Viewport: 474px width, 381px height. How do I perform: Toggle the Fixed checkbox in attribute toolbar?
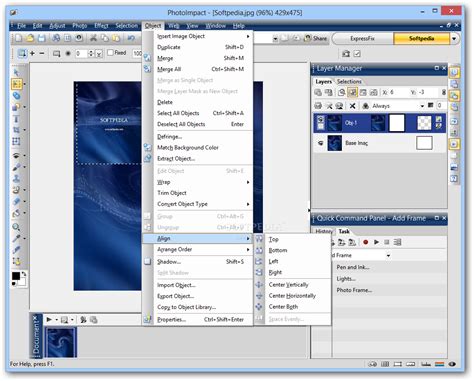[x=110, y=53]
